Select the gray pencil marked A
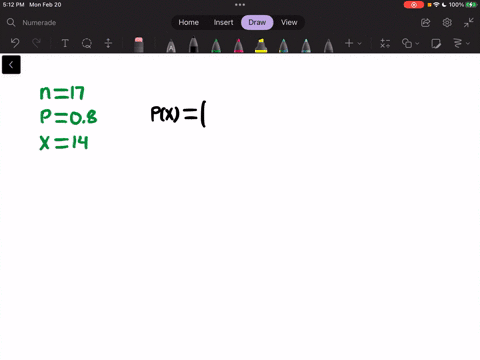 pyautogui.click(x=171, y=46)
